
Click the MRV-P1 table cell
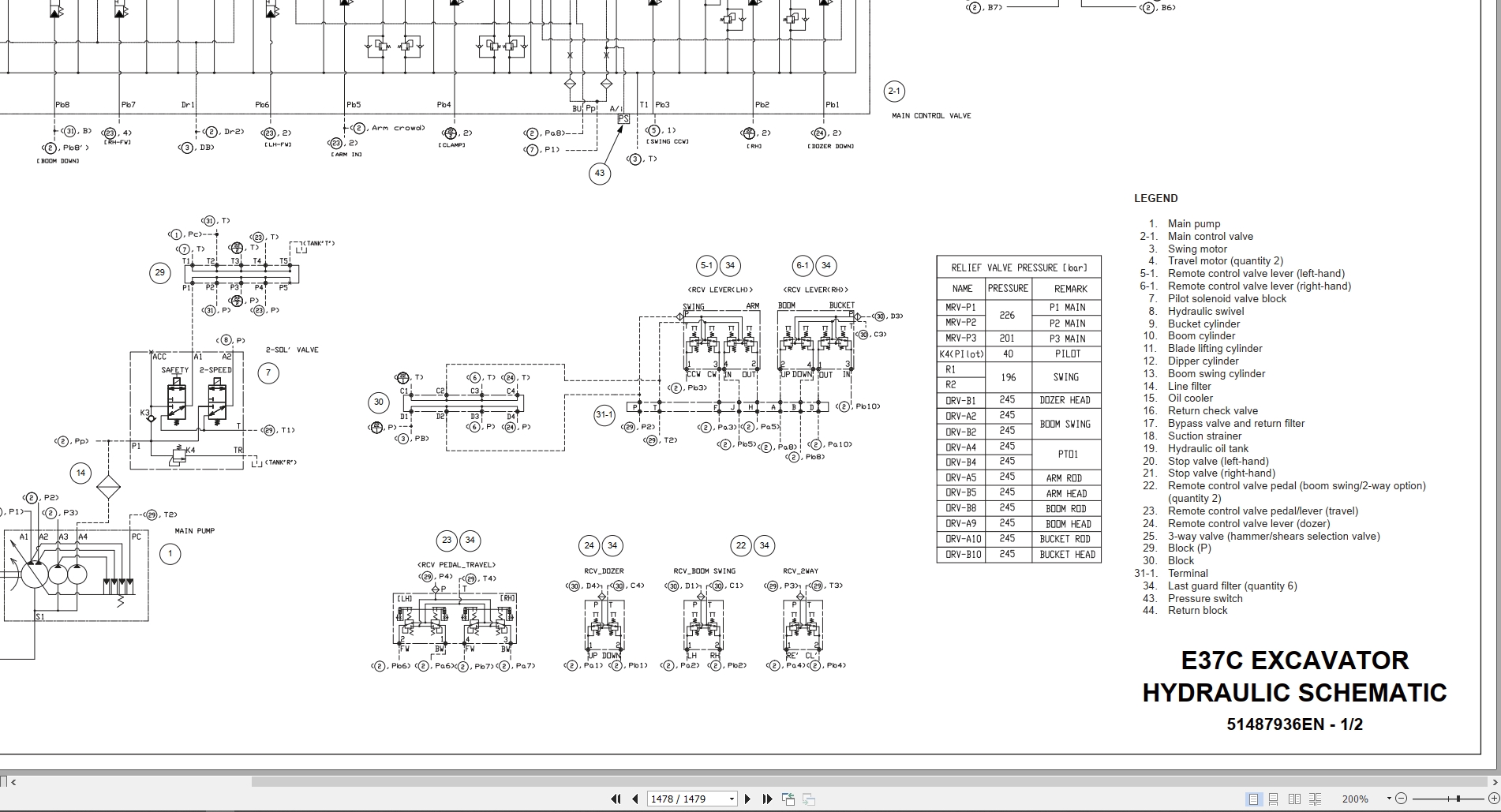[x=960, y=308]
